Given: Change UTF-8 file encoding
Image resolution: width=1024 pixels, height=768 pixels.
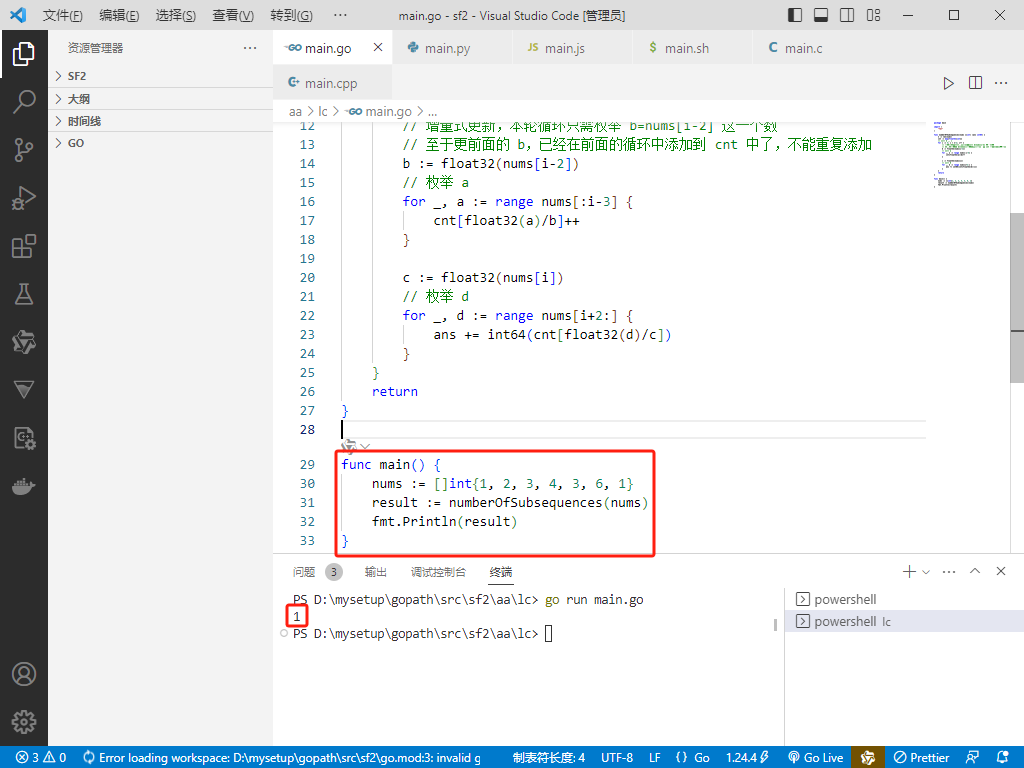Looking at the screenshot, I should (616, 758).
